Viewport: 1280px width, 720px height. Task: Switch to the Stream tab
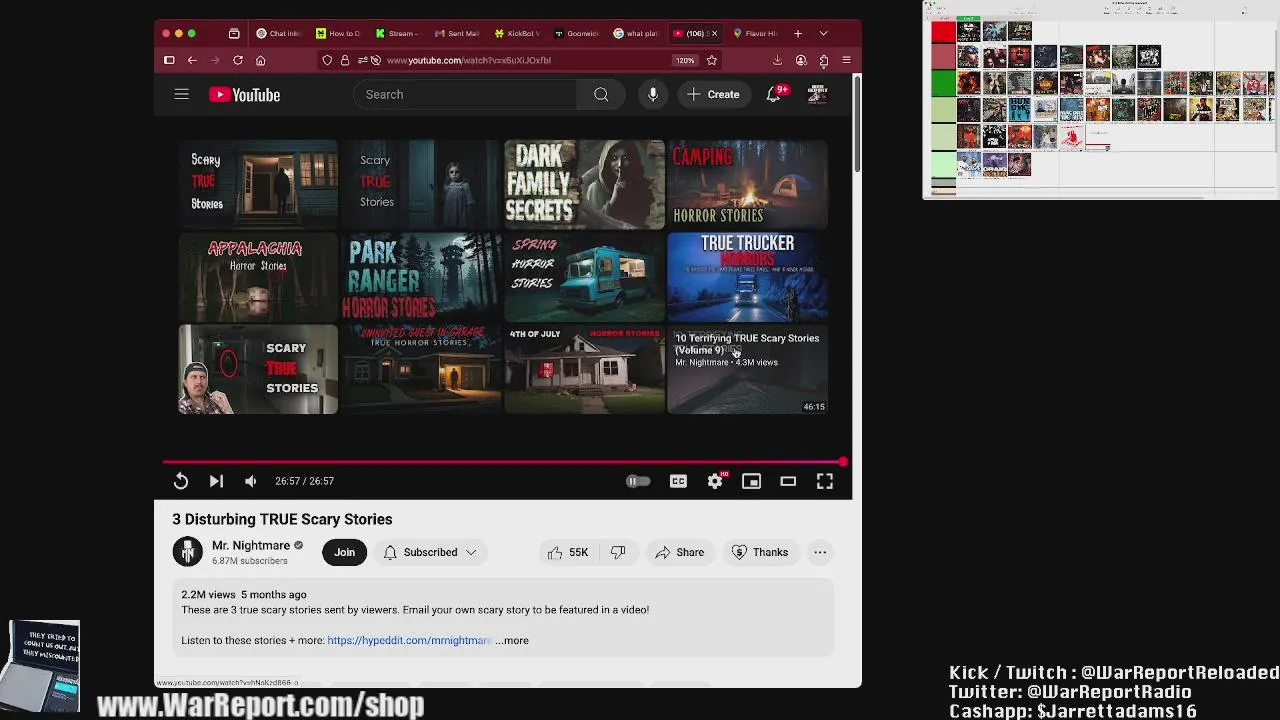point(398,33)
